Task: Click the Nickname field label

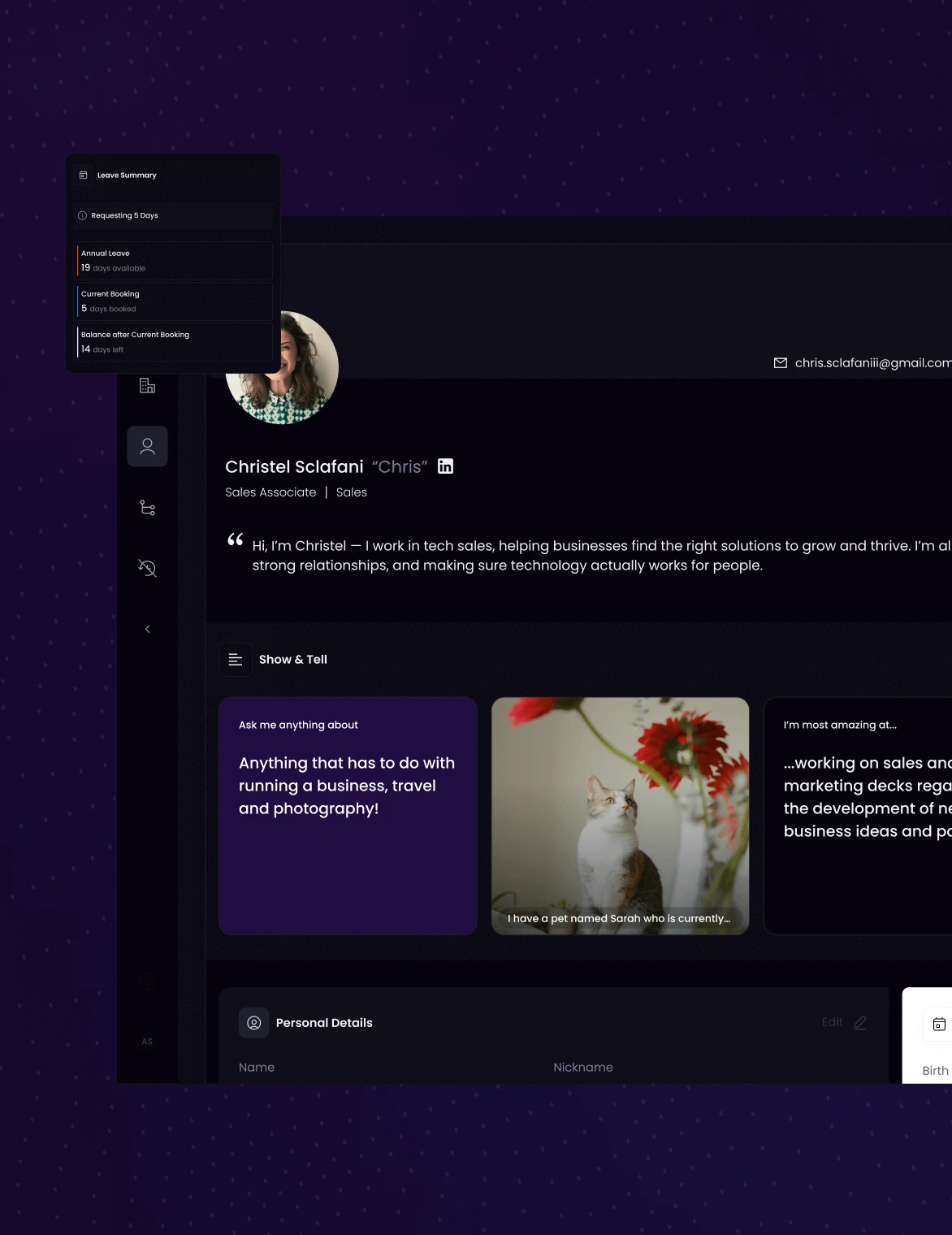Action: coord(583,1068)
